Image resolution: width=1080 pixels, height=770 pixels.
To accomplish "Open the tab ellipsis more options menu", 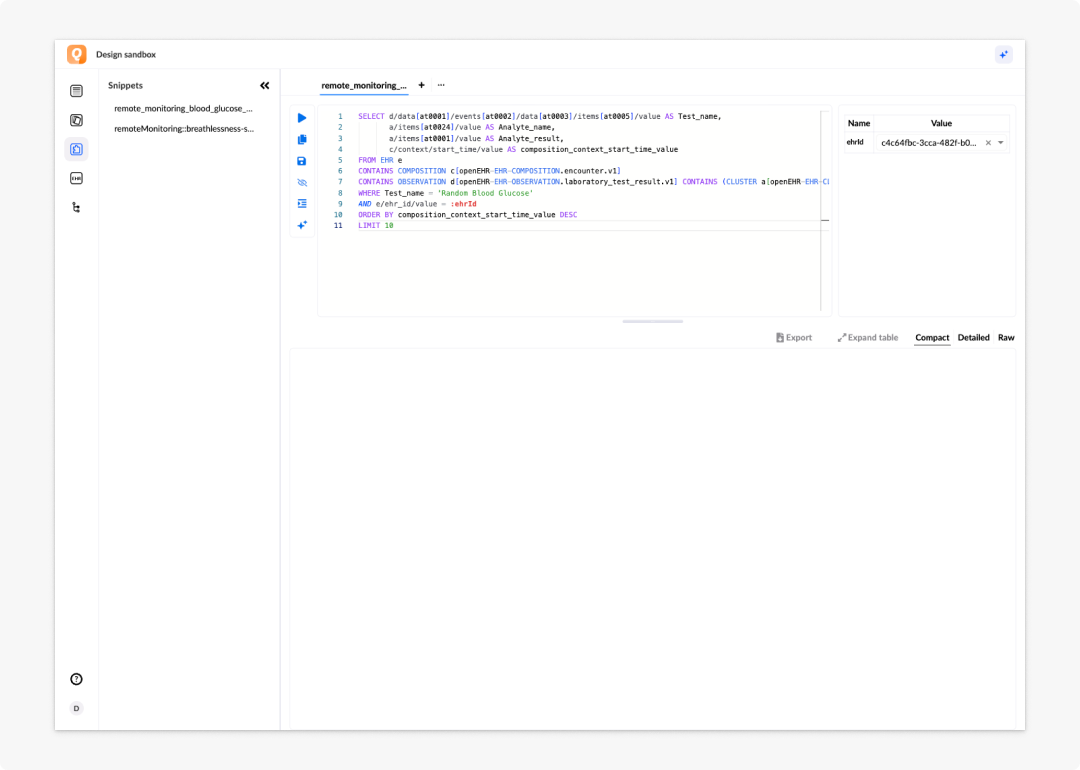I will 441,85.
